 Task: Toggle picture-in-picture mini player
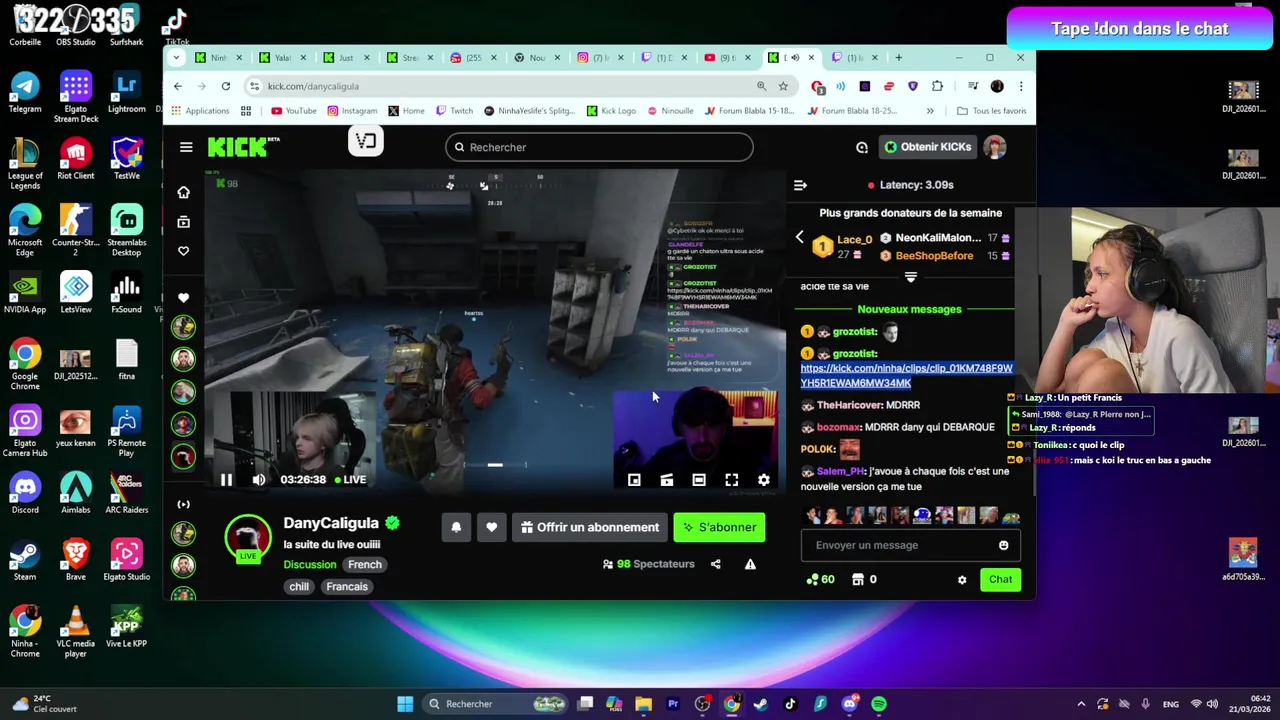tap(634, 481)
